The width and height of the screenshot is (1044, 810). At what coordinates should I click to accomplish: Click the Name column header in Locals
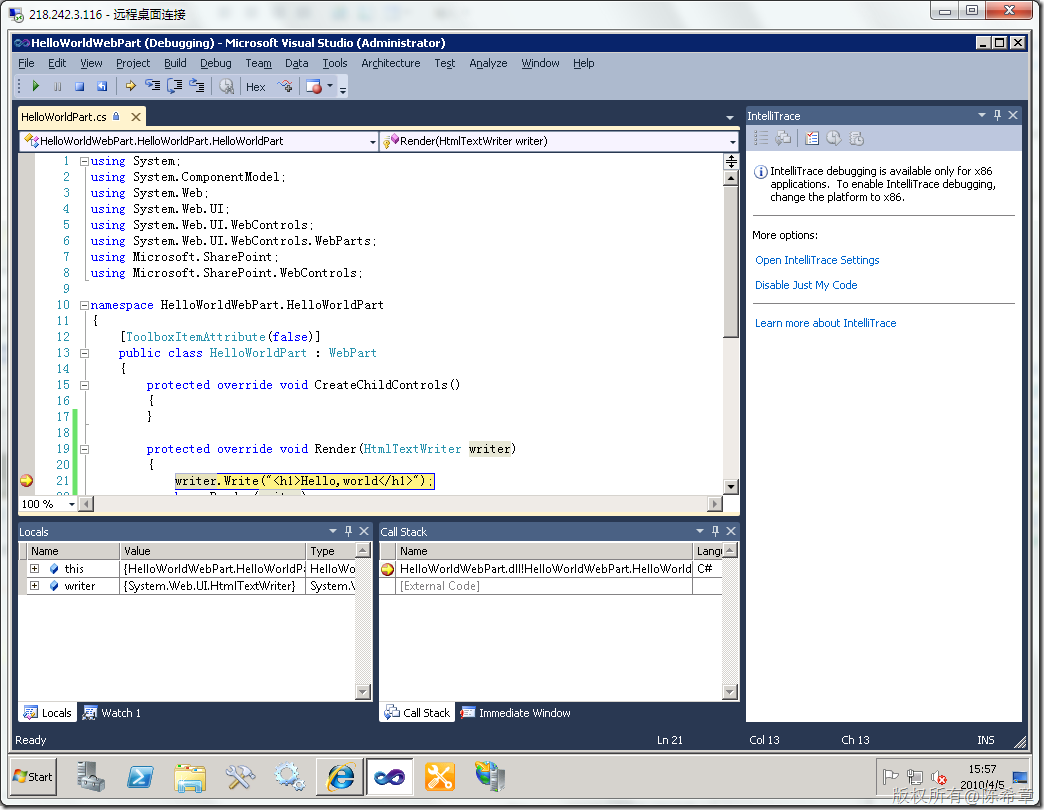(x=73, y=551)
